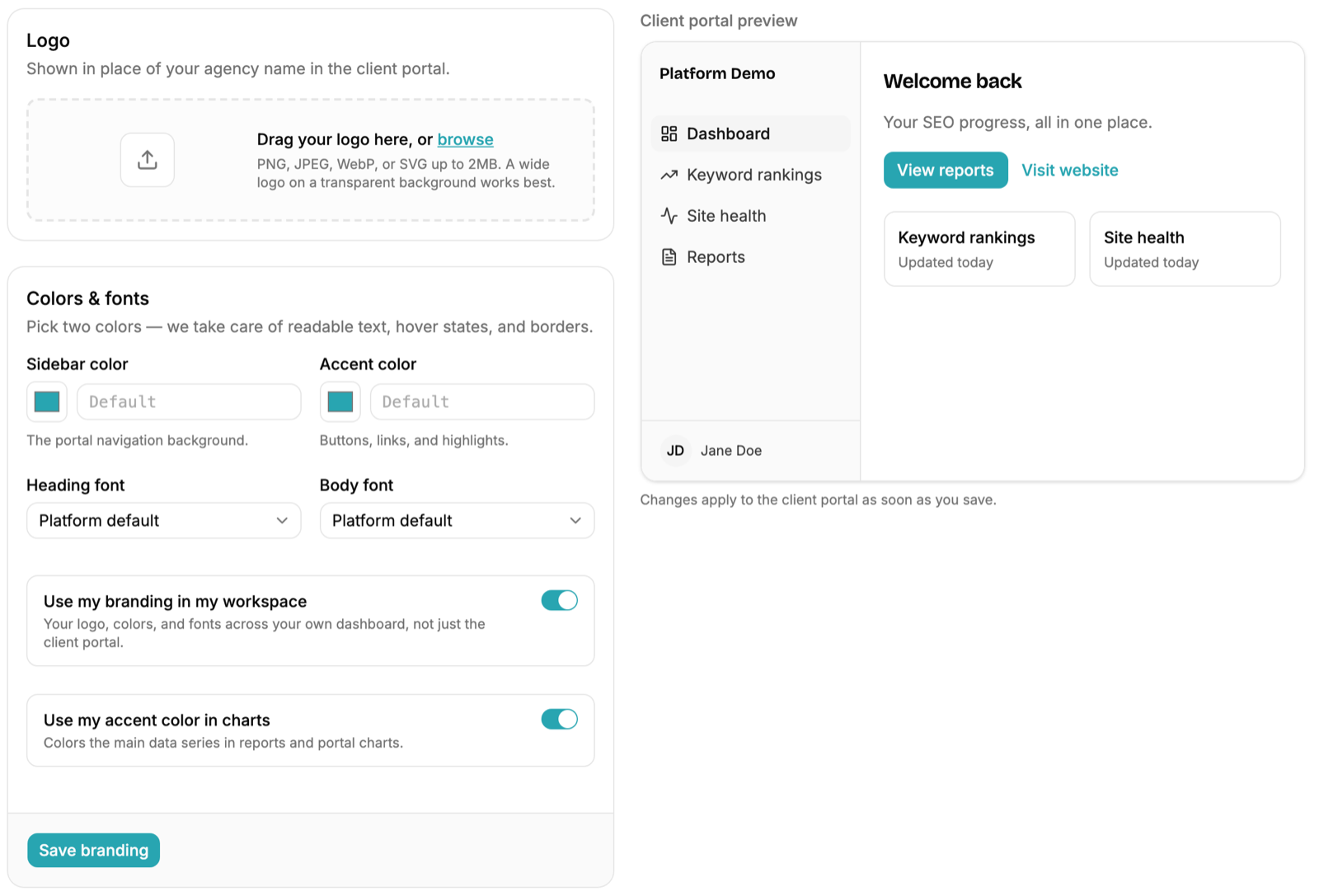Open the Accent color swatch picker

[340, 402]
